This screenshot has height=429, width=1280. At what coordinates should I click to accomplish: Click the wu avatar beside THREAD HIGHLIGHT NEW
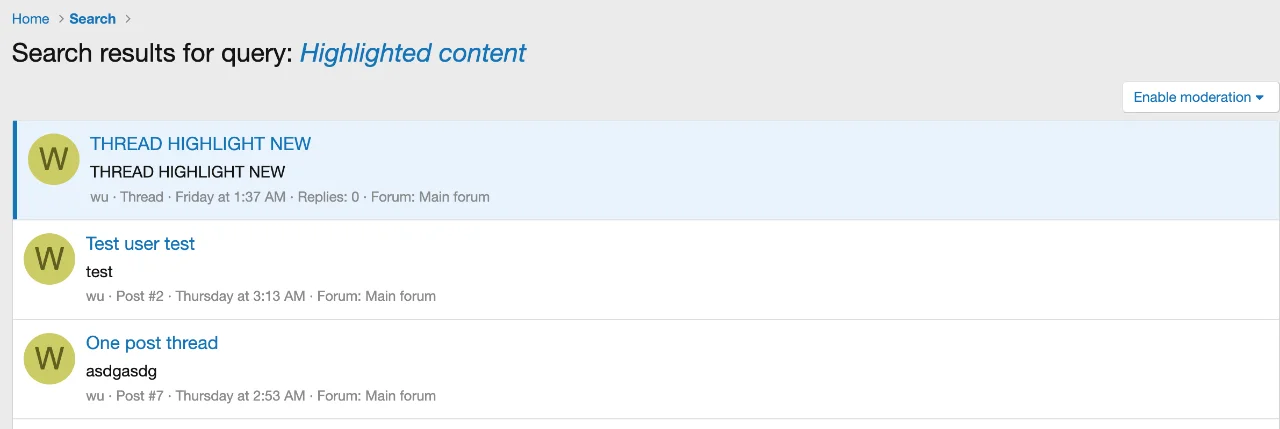[x=53, y=159]
